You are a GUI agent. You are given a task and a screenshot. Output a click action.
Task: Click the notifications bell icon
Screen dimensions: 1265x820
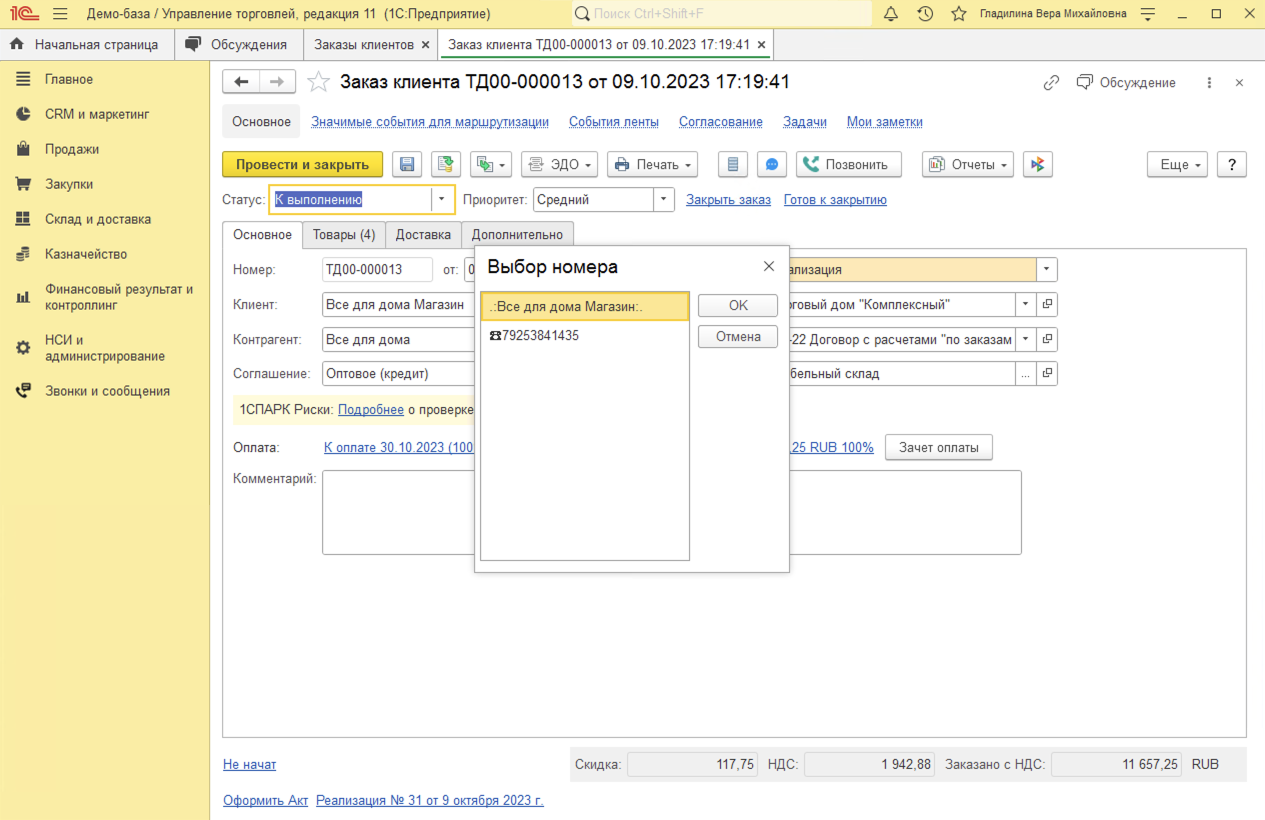tap(891, 14)
